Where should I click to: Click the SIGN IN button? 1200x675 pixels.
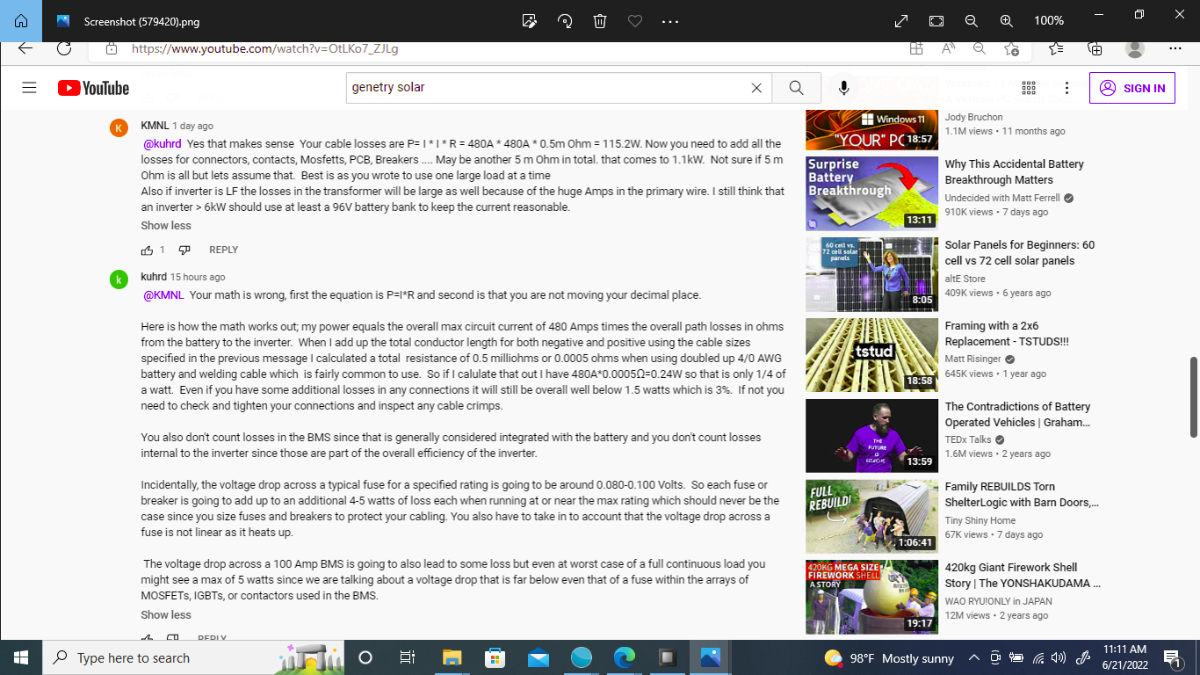pos(1132,88)
